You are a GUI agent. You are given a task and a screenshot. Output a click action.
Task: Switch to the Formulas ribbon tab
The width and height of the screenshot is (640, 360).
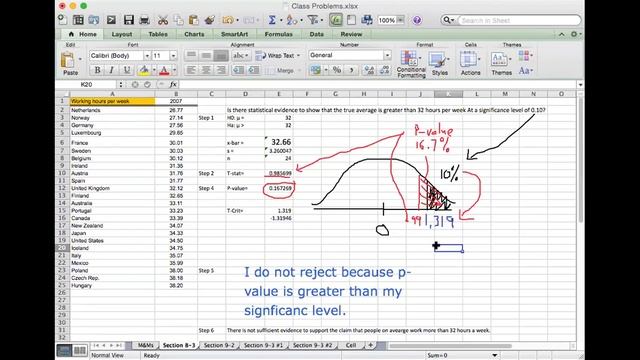coord(278,34)
